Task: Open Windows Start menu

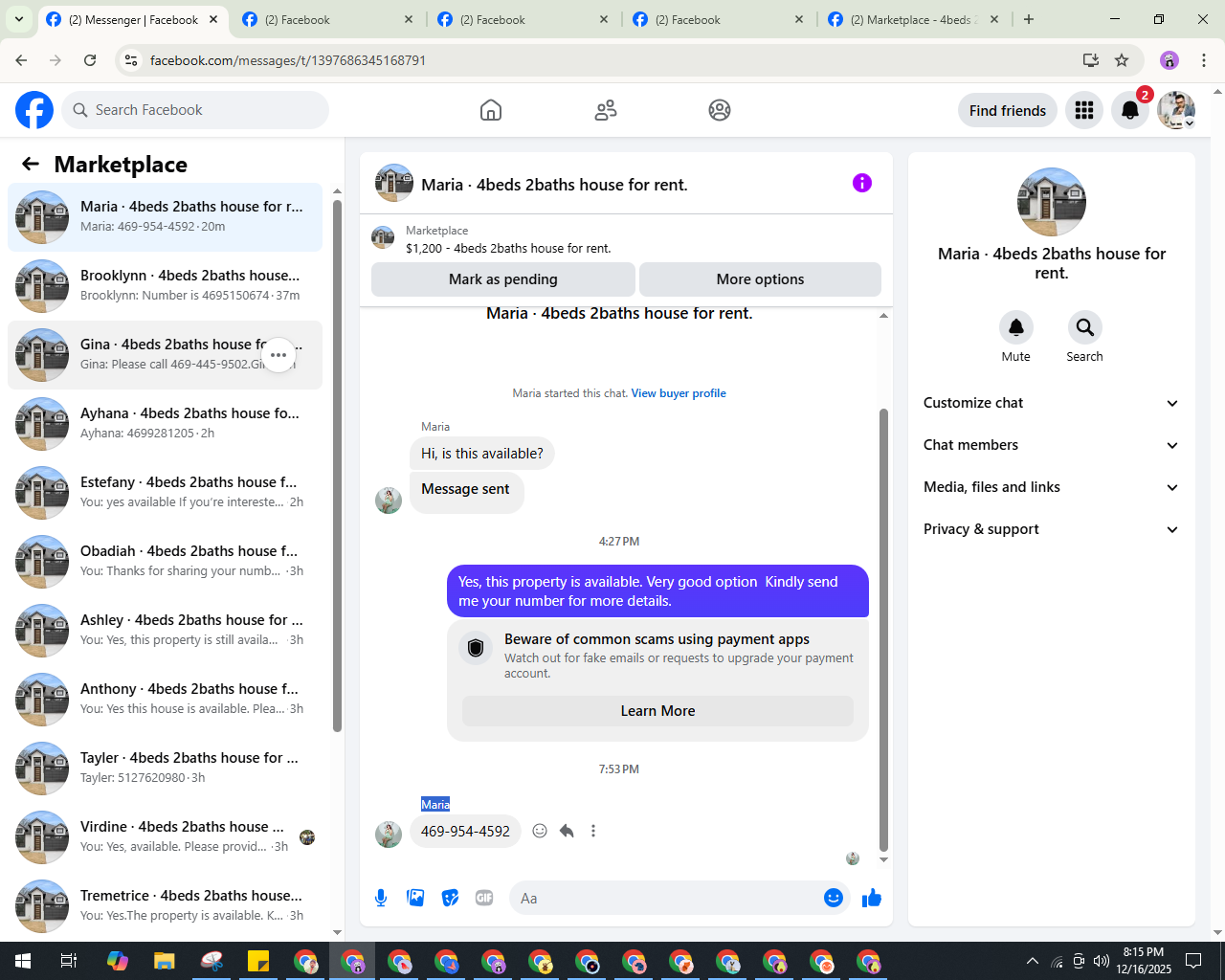Action: (x=23, y=961)
